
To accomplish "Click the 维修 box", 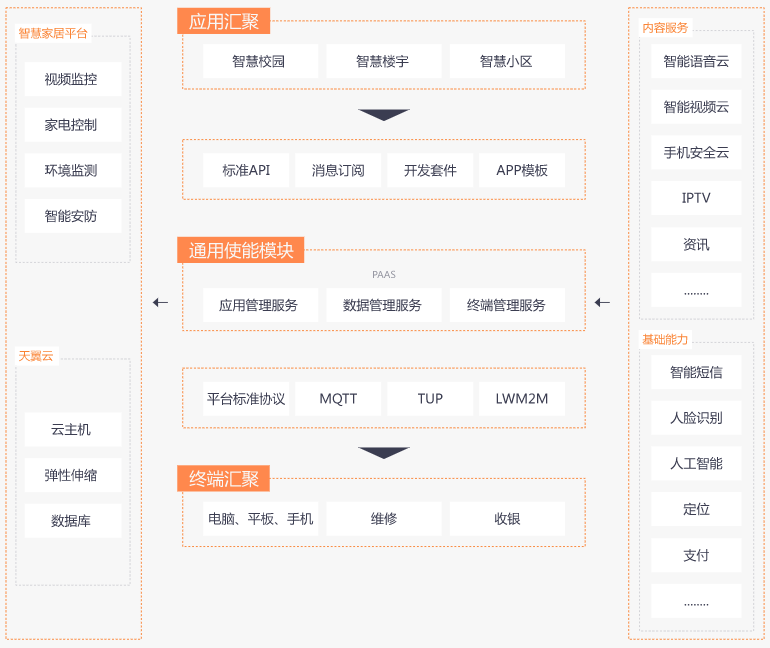I will (x=384, y=519).
